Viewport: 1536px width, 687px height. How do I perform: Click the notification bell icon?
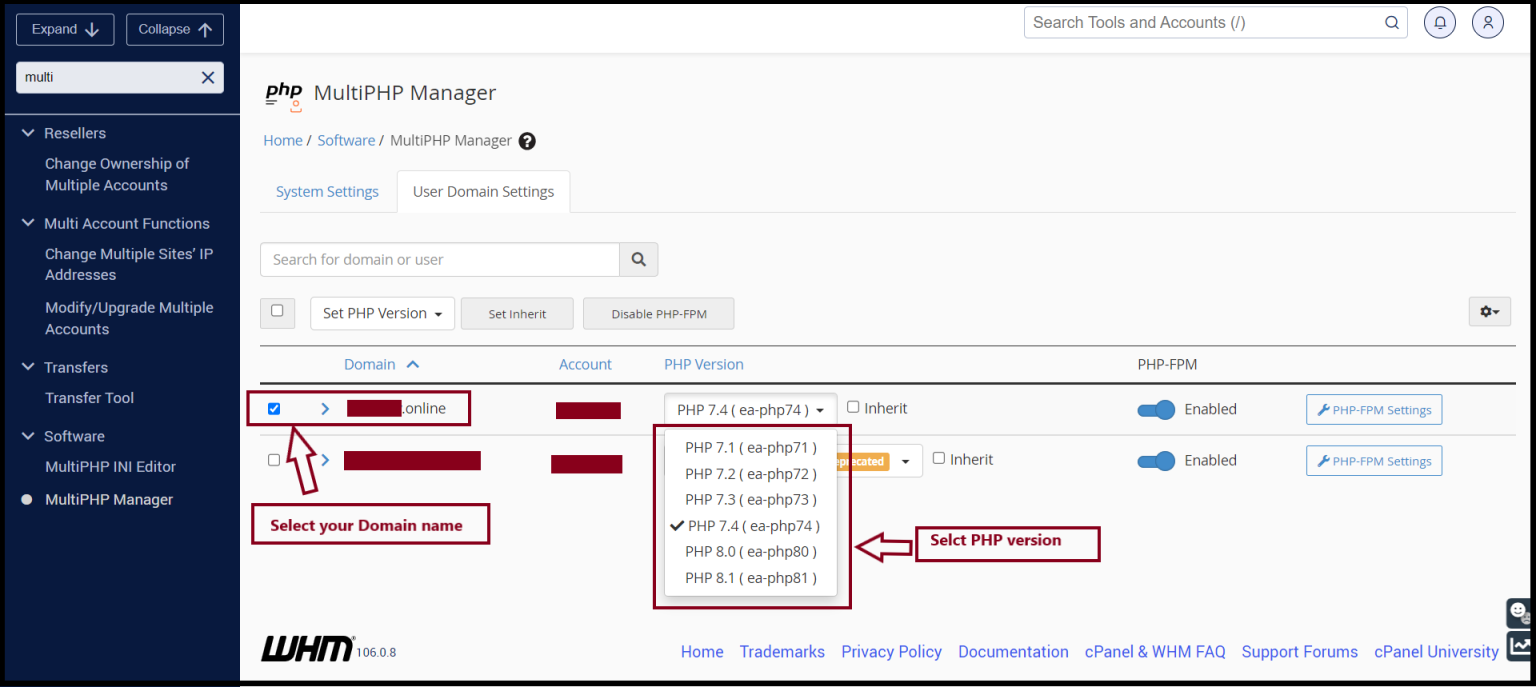pos(1439,22)
